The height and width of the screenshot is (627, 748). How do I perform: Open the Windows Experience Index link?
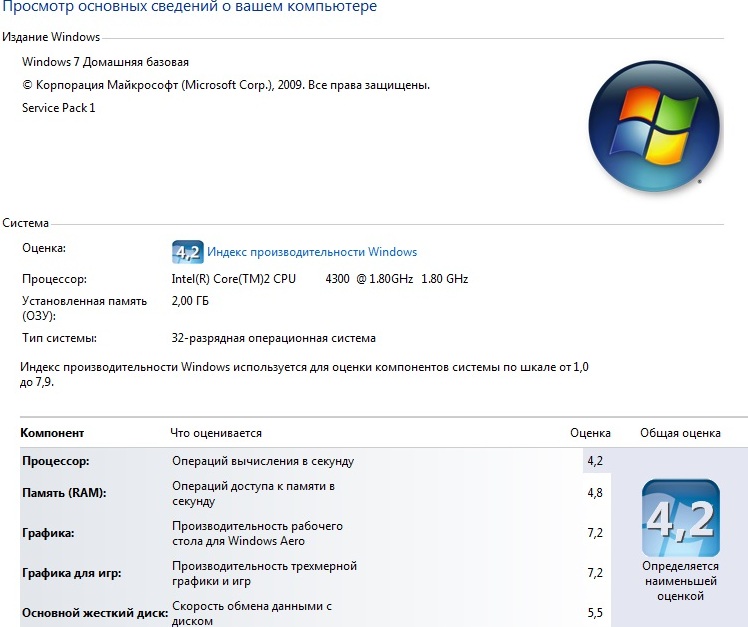pos(312,252)
